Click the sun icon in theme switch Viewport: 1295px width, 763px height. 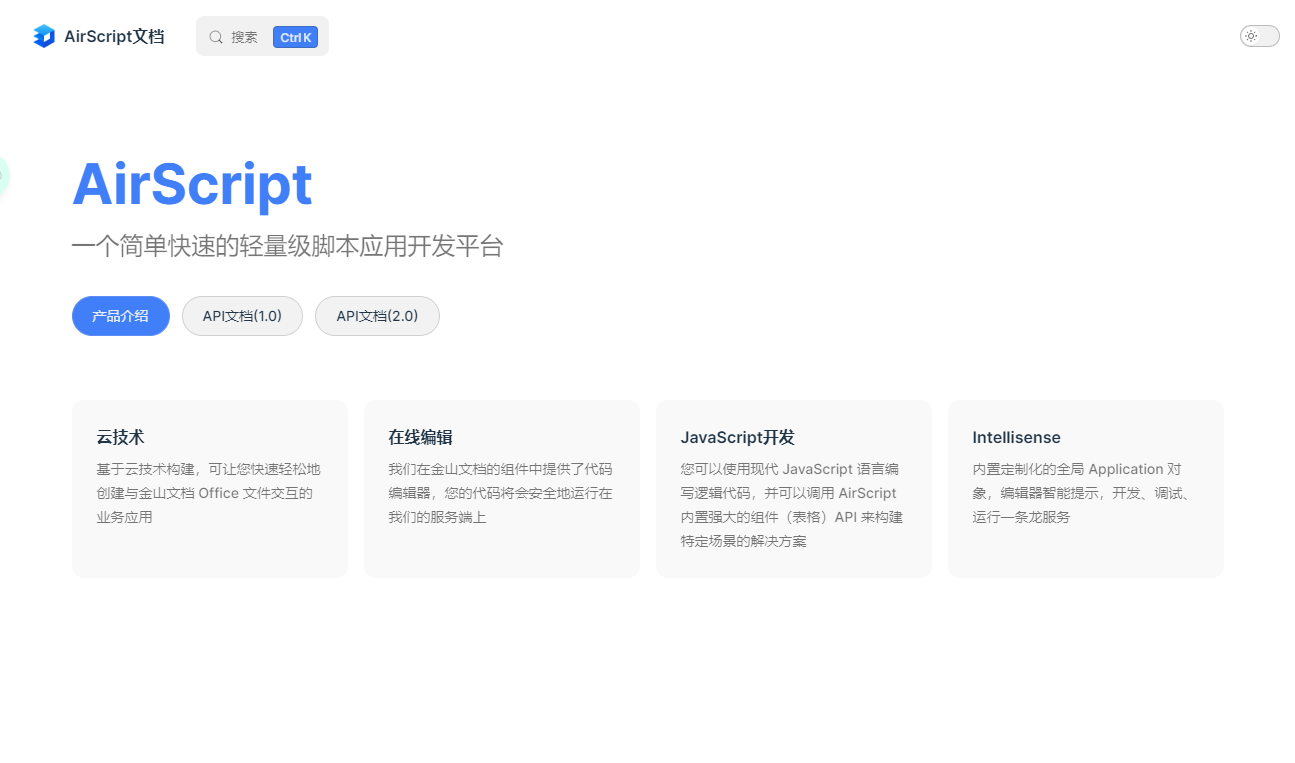tap(1250, 36)
